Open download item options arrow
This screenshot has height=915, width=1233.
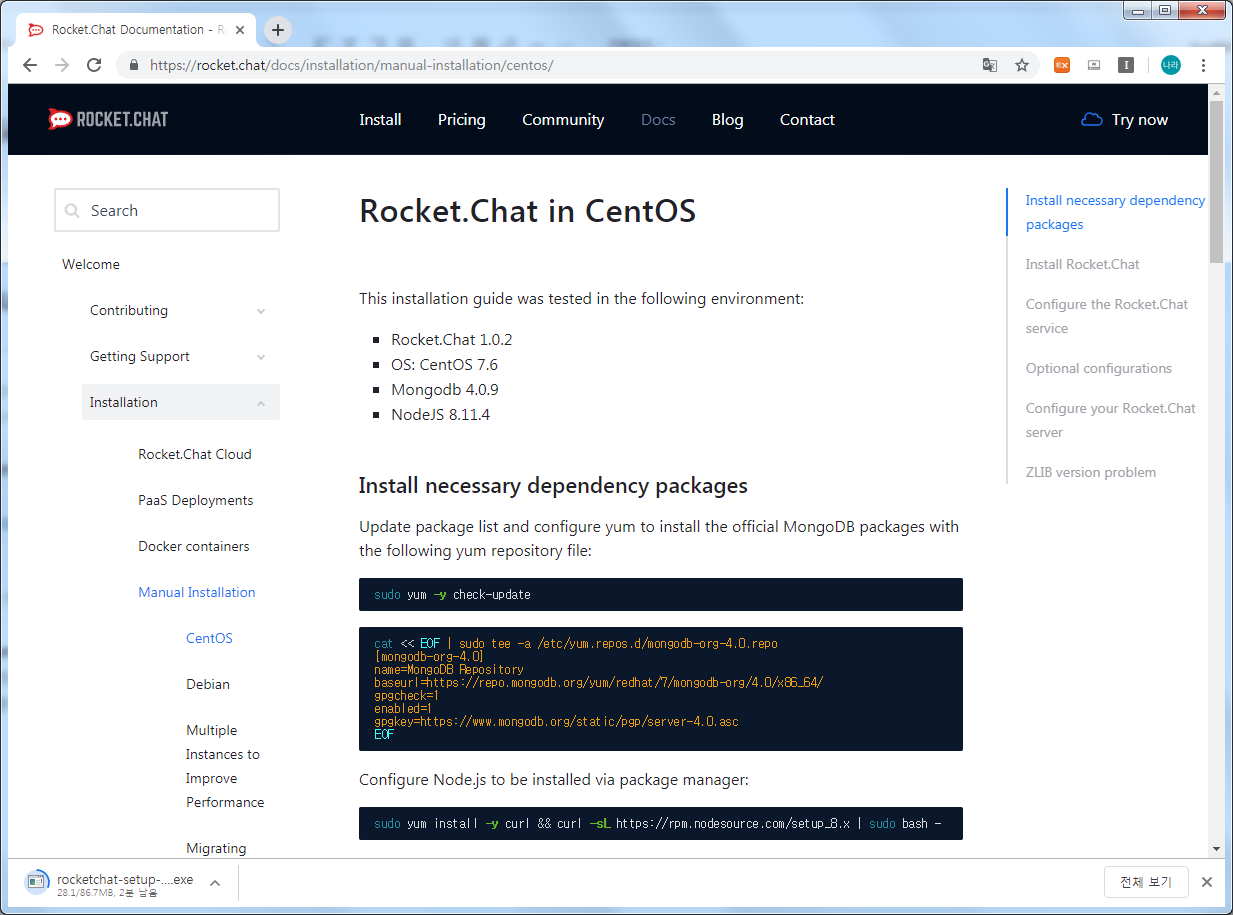point(215,882)
